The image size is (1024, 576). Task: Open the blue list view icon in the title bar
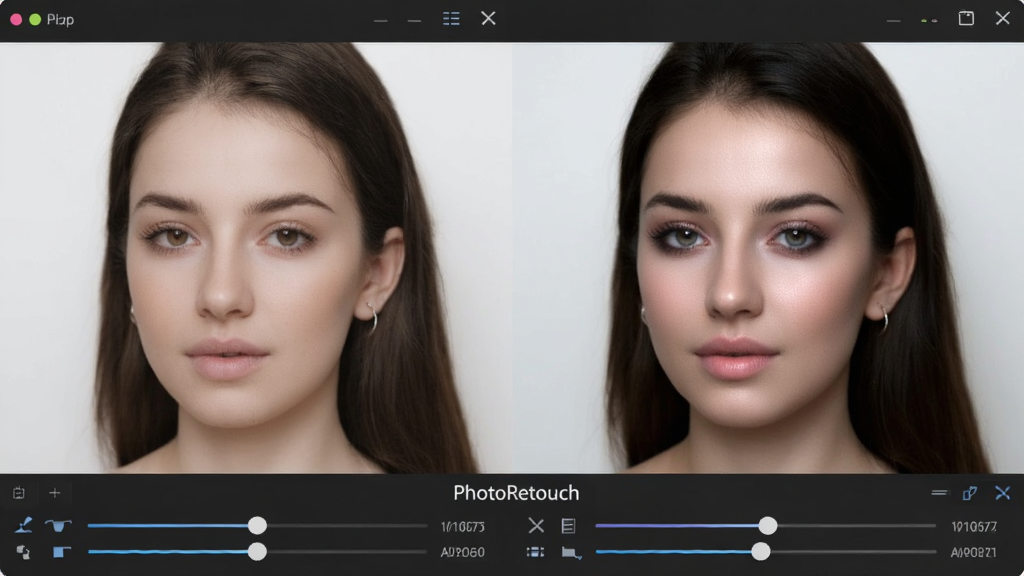[451, 18]
